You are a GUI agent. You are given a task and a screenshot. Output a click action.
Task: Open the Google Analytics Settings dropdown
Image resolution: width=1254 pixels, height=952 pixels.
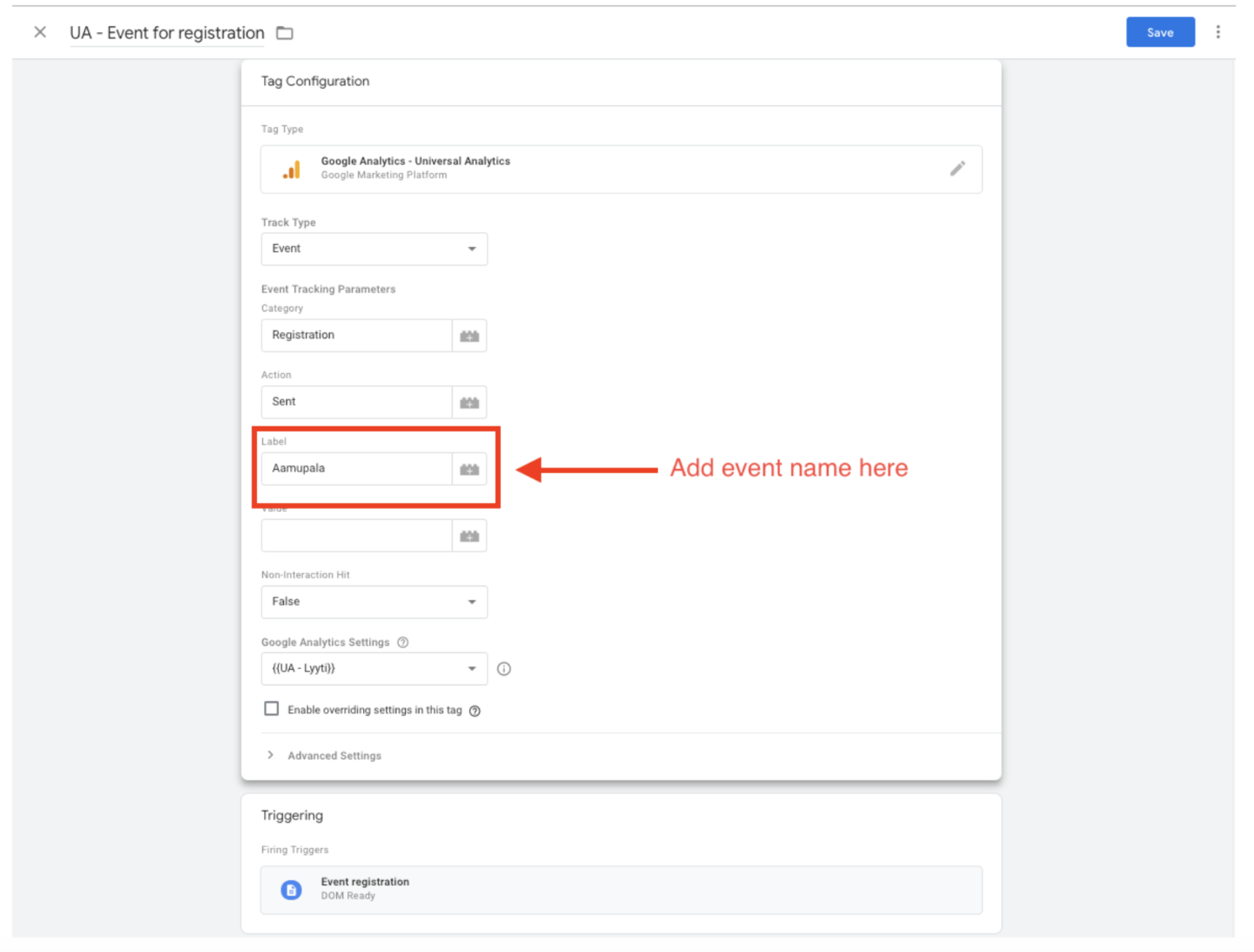click(373, 669)
